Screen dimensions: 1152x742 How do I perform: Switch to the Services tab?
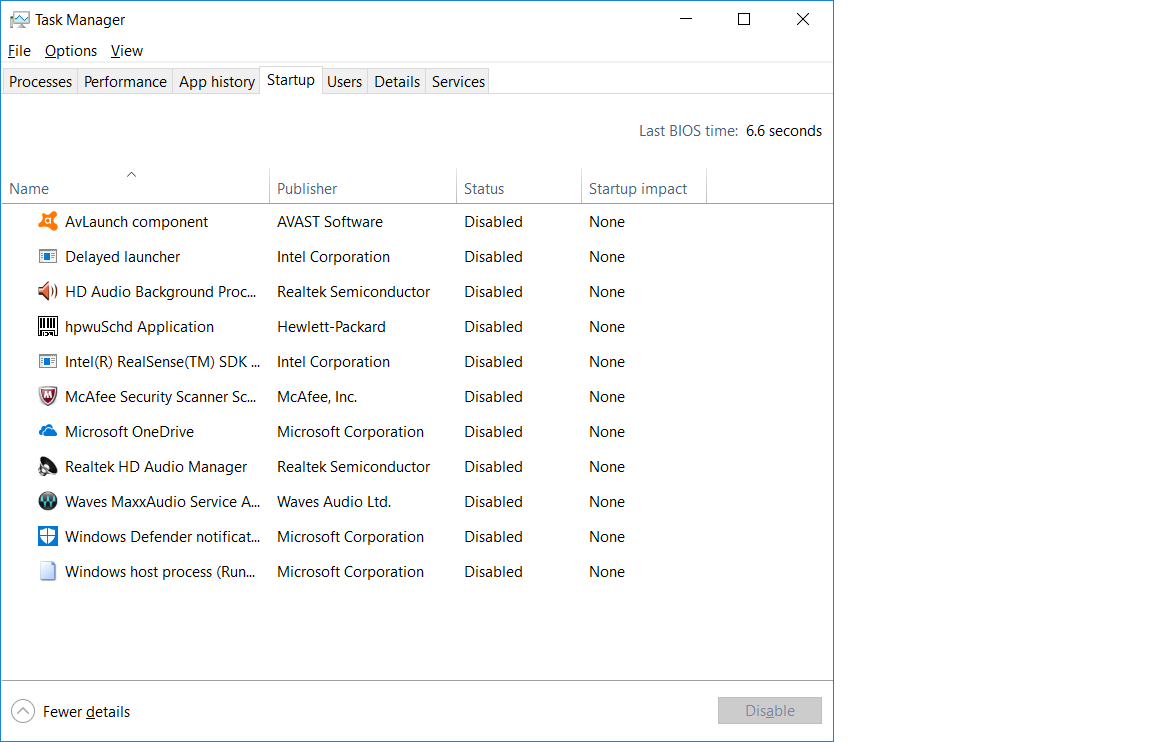coord(458,82)
